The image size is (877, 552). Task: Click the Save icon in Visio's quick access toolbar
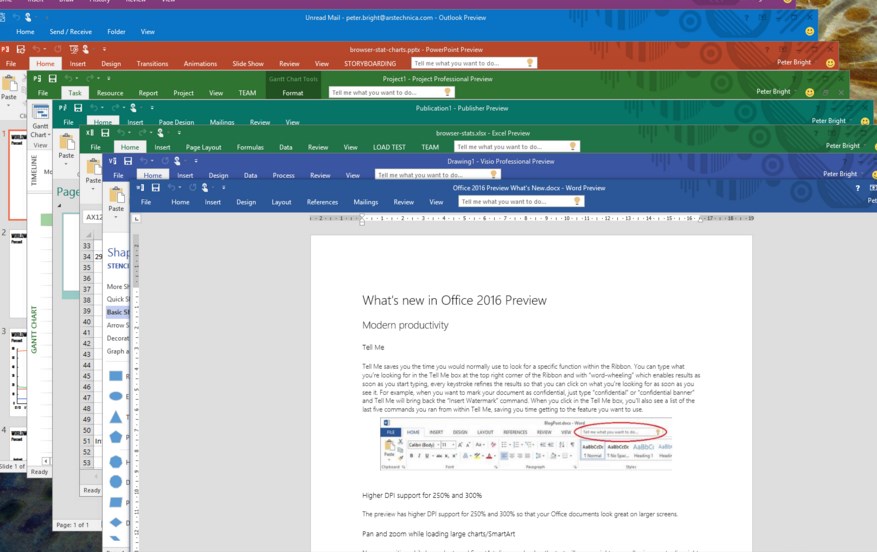coord(128,161)
